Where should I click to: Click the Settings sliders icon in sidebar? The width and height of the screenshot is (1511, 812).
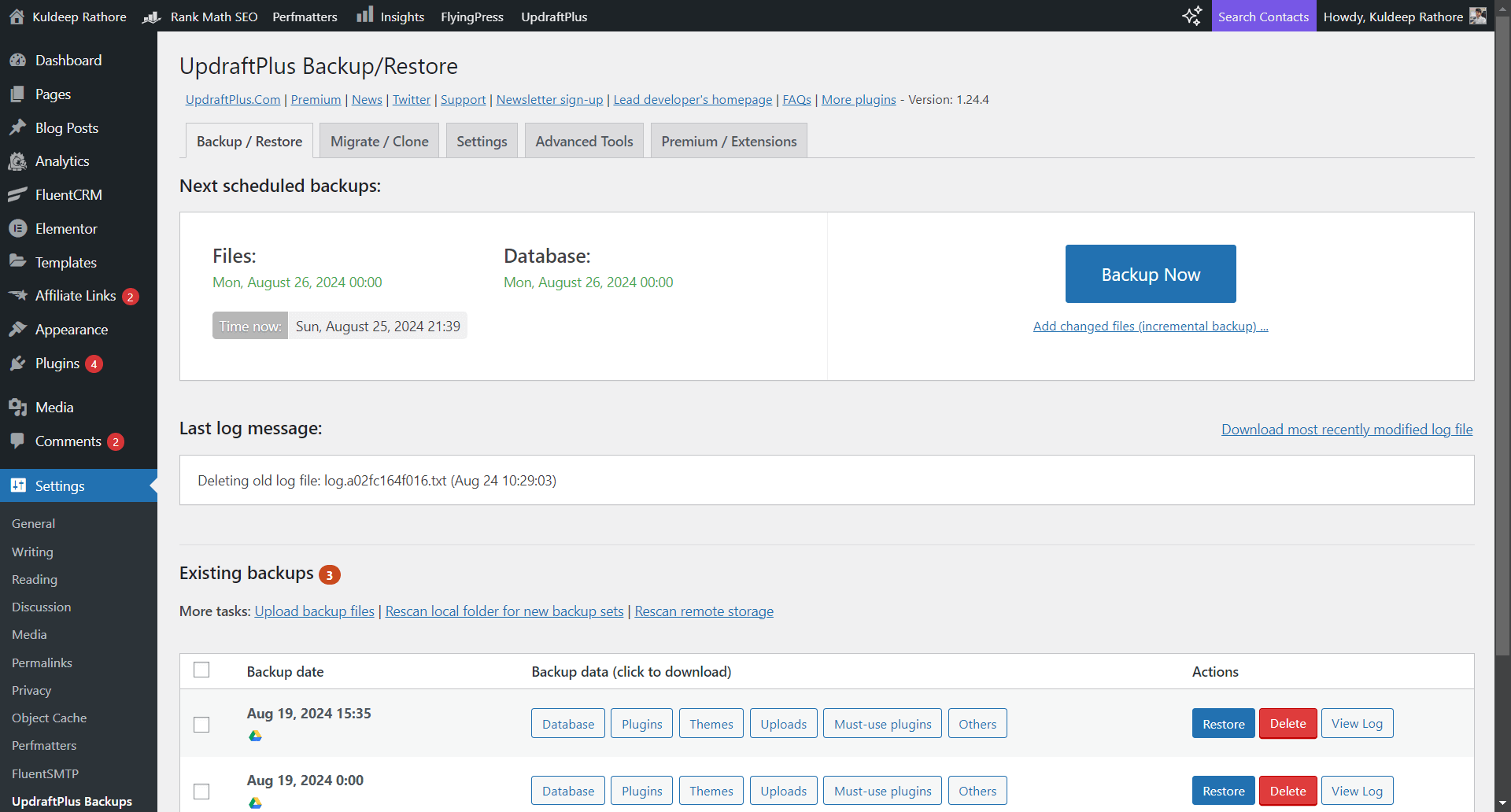(x=18, y=485)
